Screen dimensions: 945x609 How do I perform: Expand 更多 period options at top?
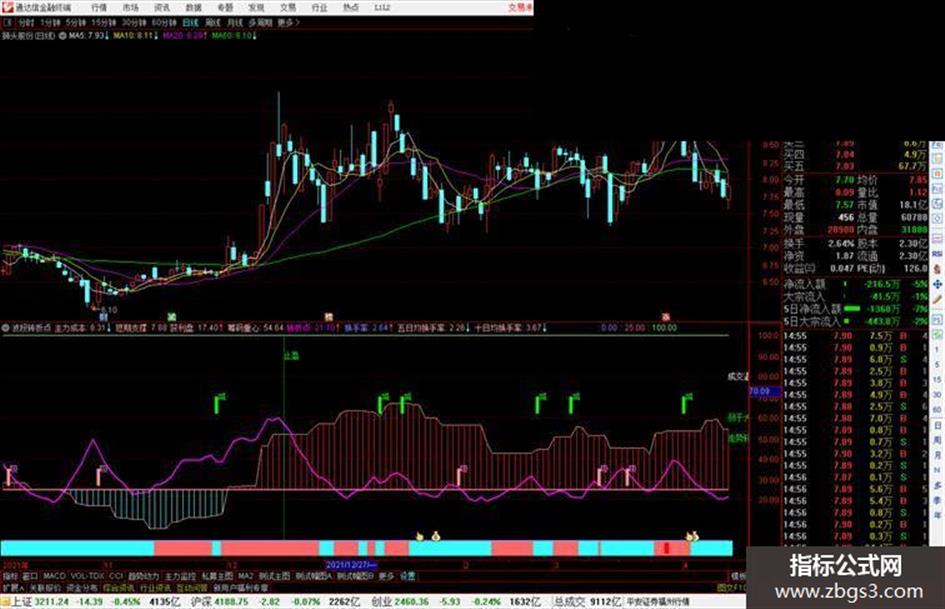point(288,23)
